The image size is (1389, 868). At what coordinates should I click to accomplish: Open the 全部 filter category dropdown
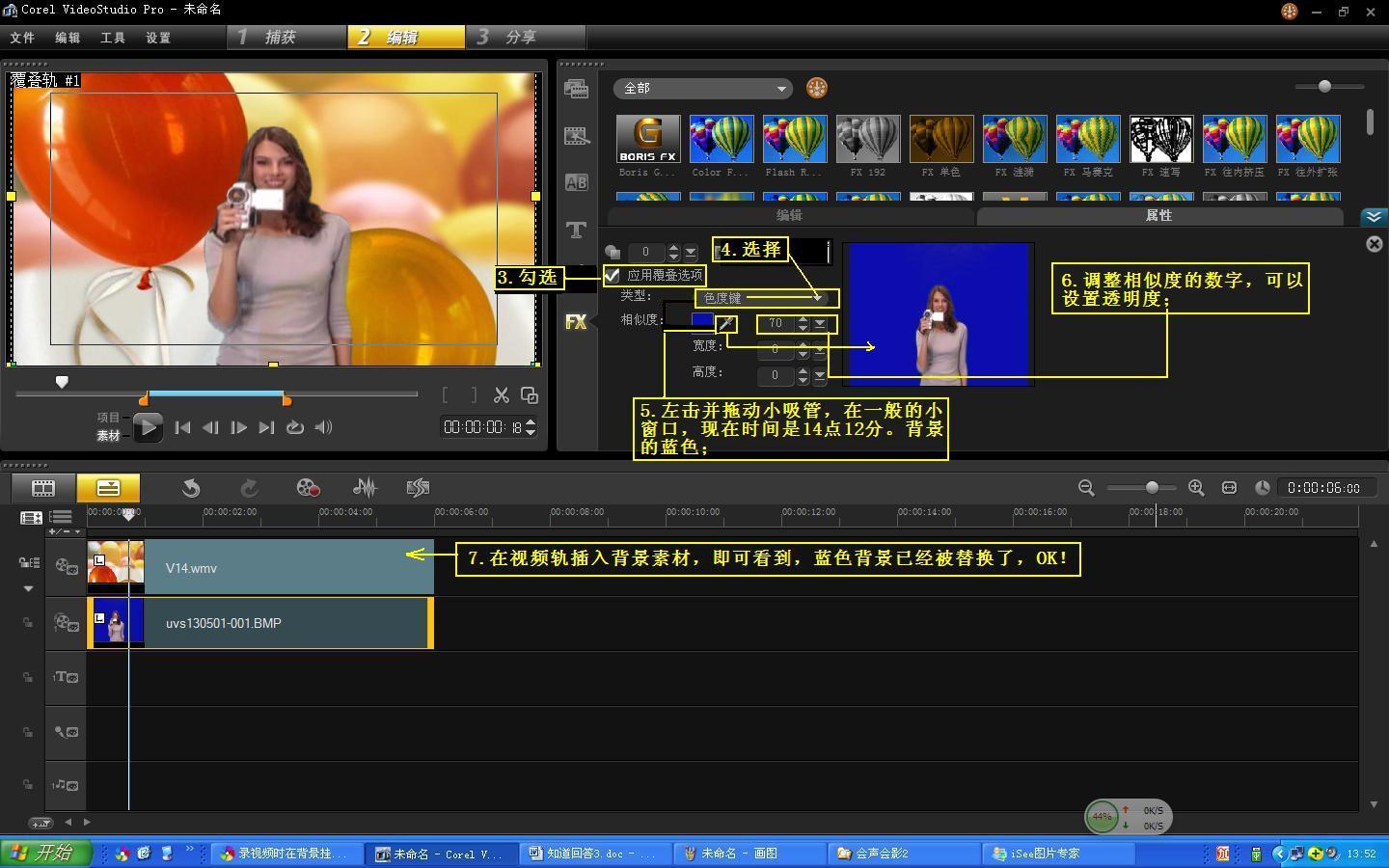[x=702, y=89]
